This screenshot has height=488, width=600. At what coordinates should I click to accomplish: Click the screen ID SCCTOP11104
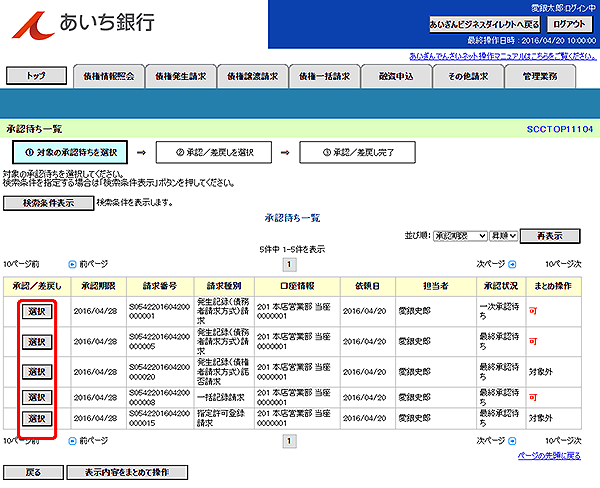tap(560, 129)
